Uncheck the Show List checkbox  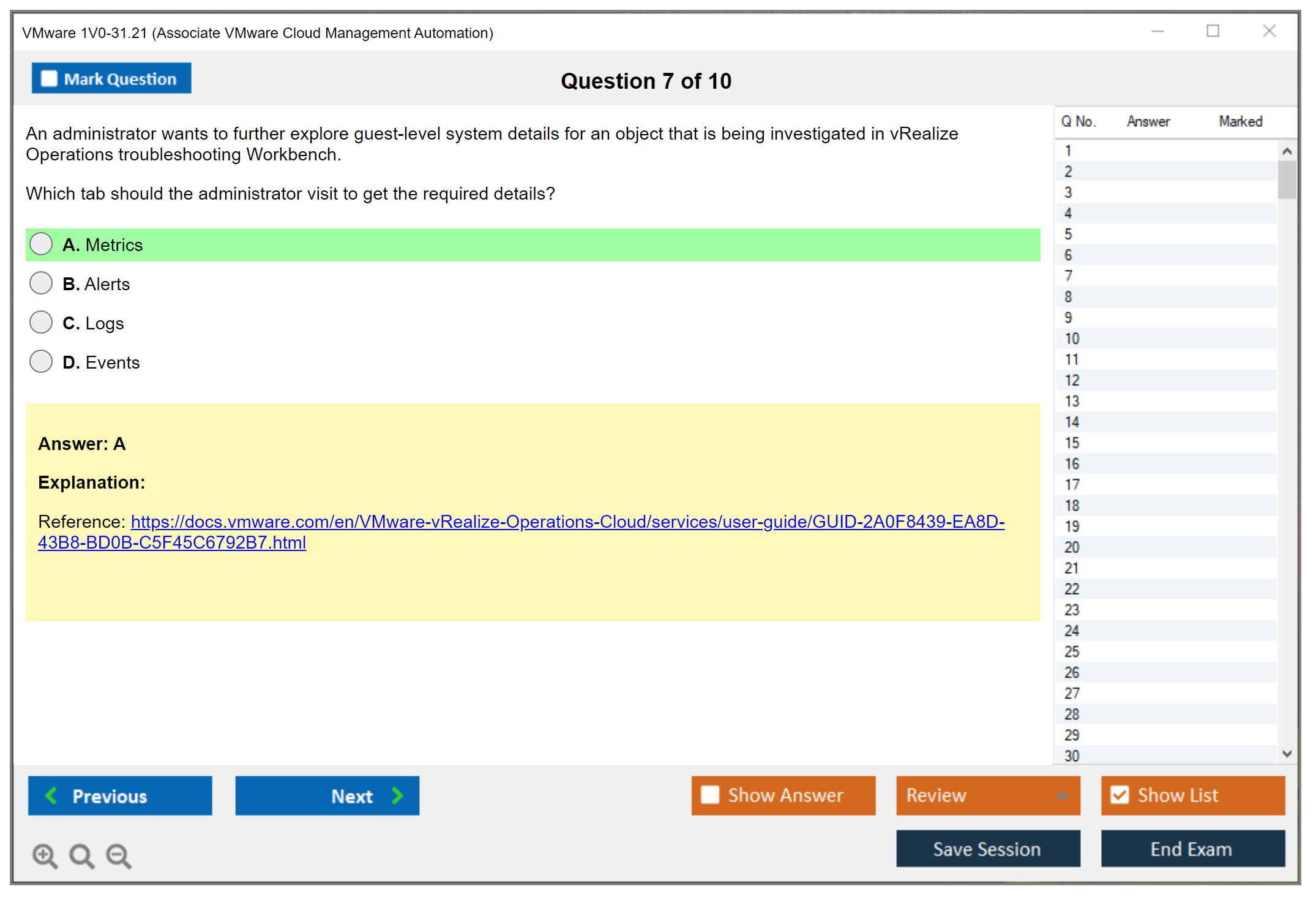click(x=1120, y=795)
